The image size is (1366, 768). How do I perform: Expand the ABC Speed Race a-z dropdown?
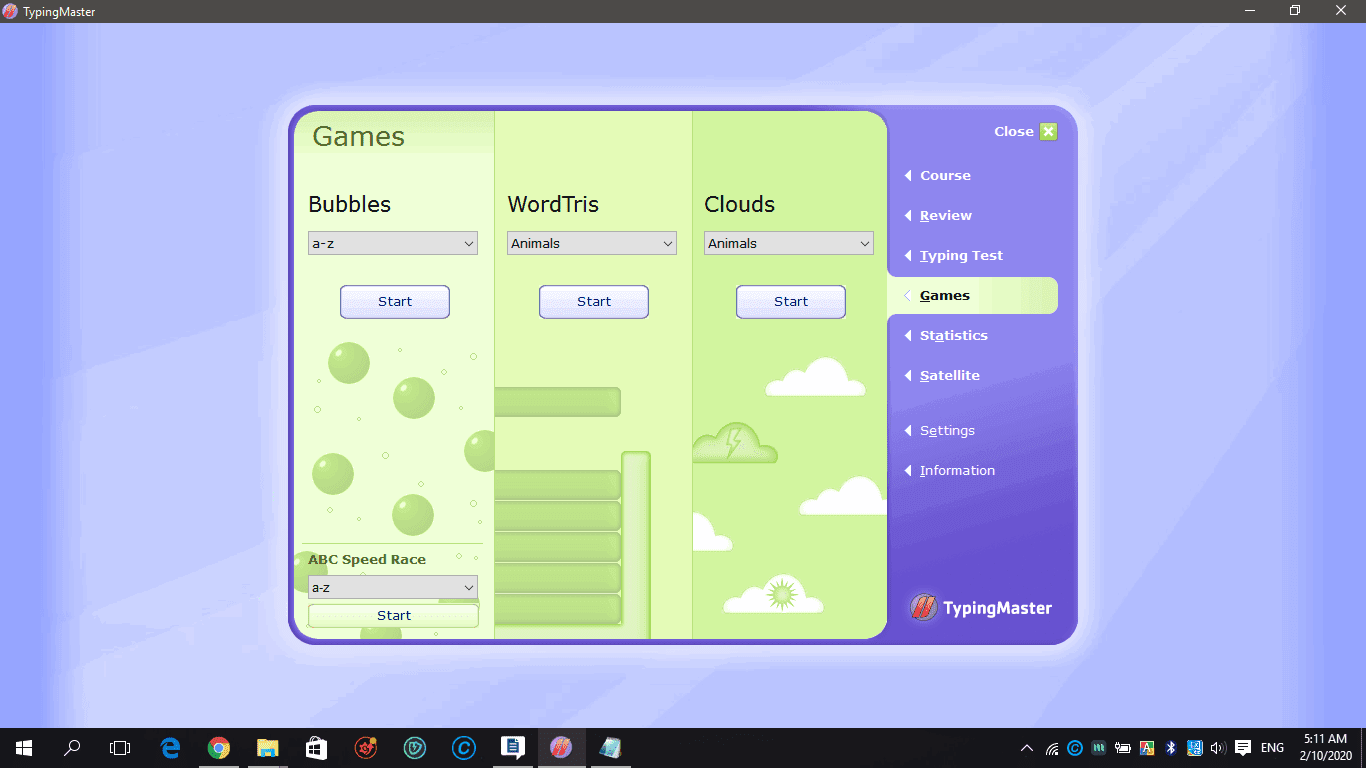[x=393, y=587]
